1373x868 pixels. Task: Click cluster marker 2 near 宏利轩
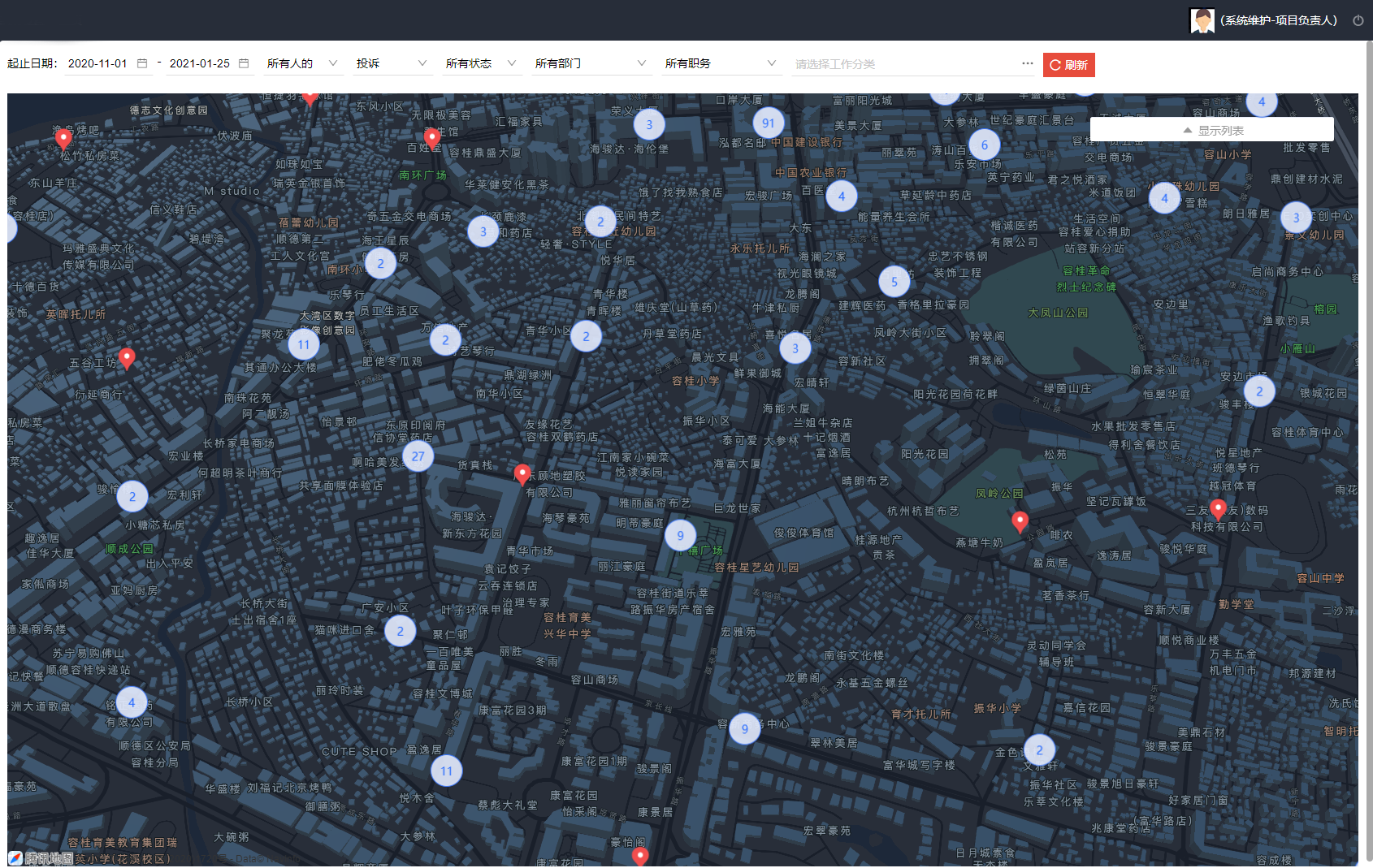tap(132, 496)
